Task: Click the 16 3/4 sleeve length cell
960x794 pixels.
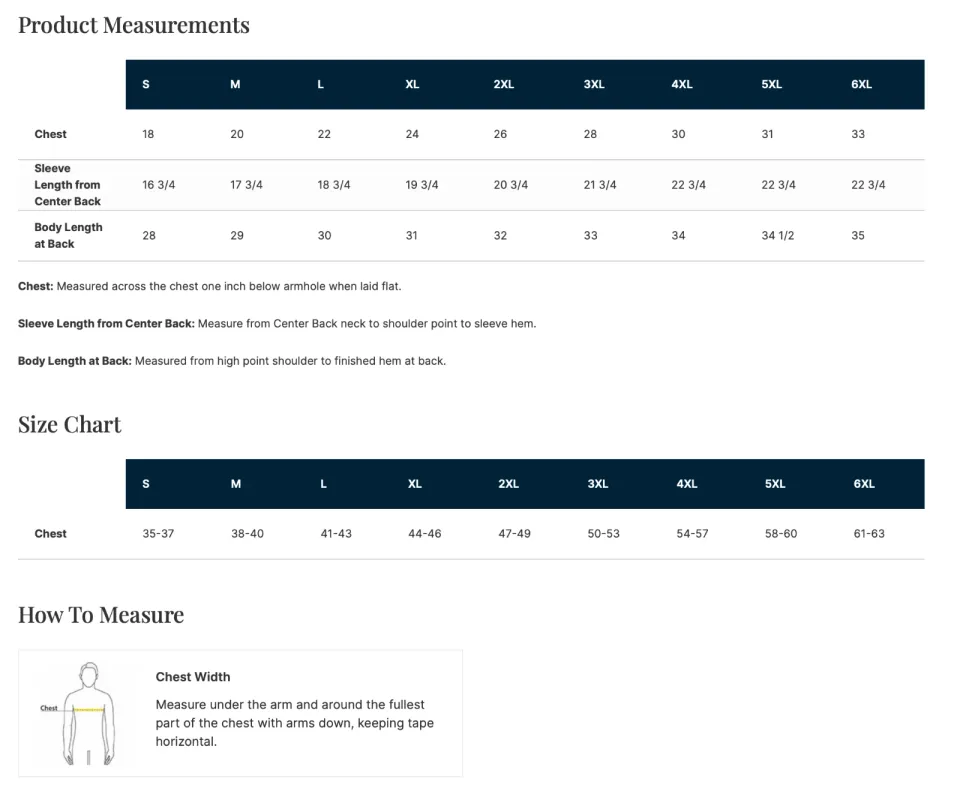Action: [159, 185]
